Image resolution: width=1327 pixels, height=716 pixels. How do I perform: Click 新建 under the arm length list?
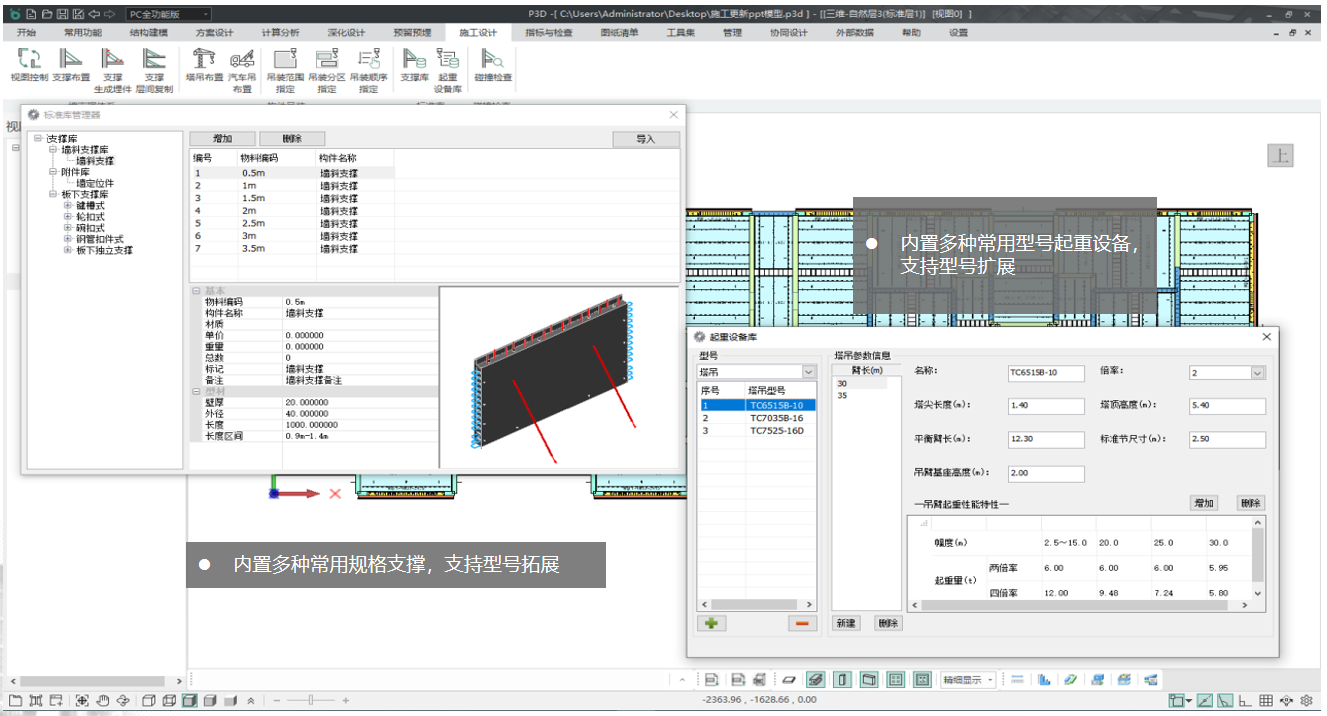click(846, 623)
